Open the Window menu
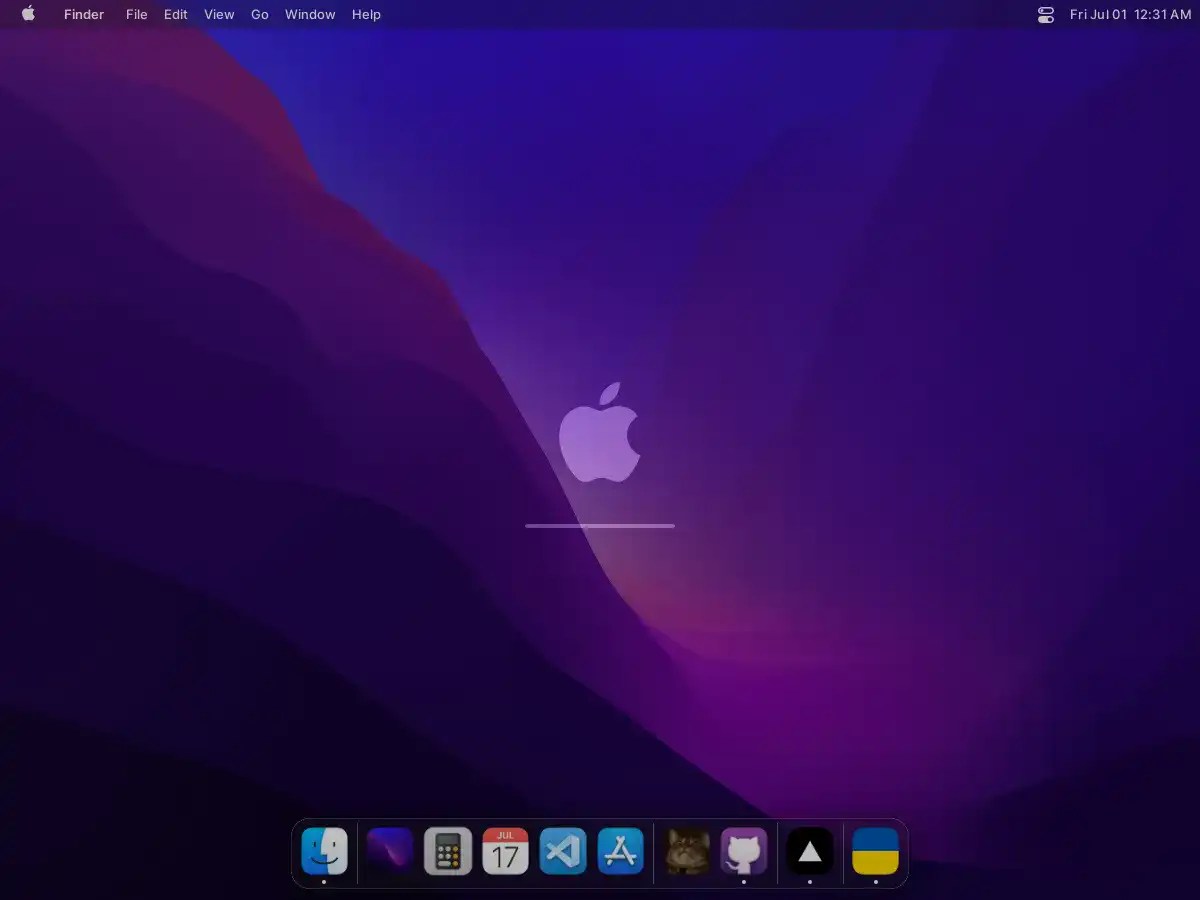Screen dimensions: 1200x900 (x=310, y=14)
